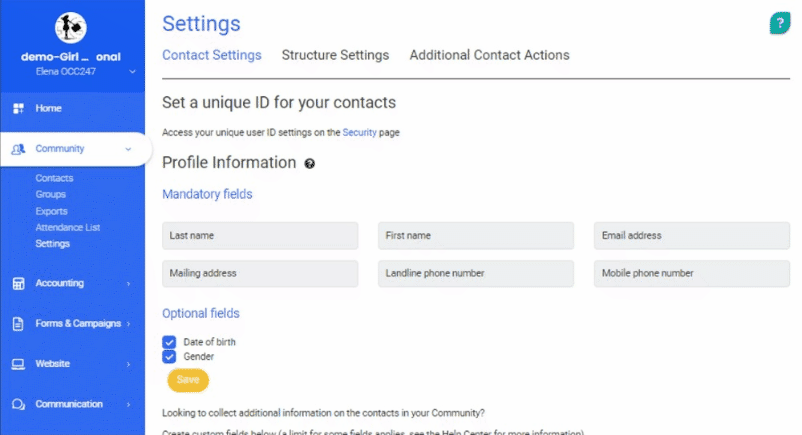Follow the Security page link

click(x=359, y=132)
